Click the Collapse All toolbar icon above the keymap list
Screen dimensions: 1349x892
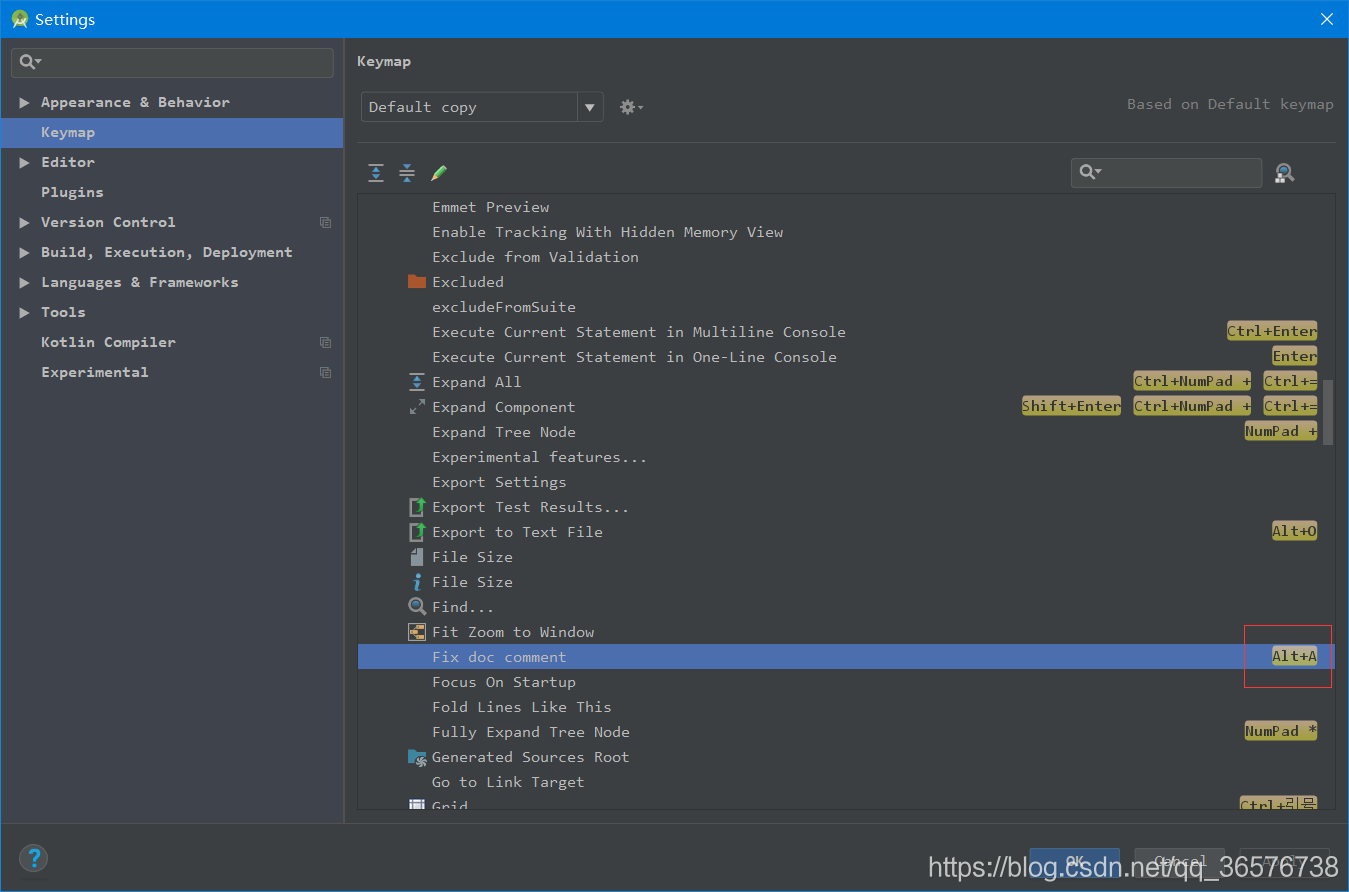(x=407, y=173)
